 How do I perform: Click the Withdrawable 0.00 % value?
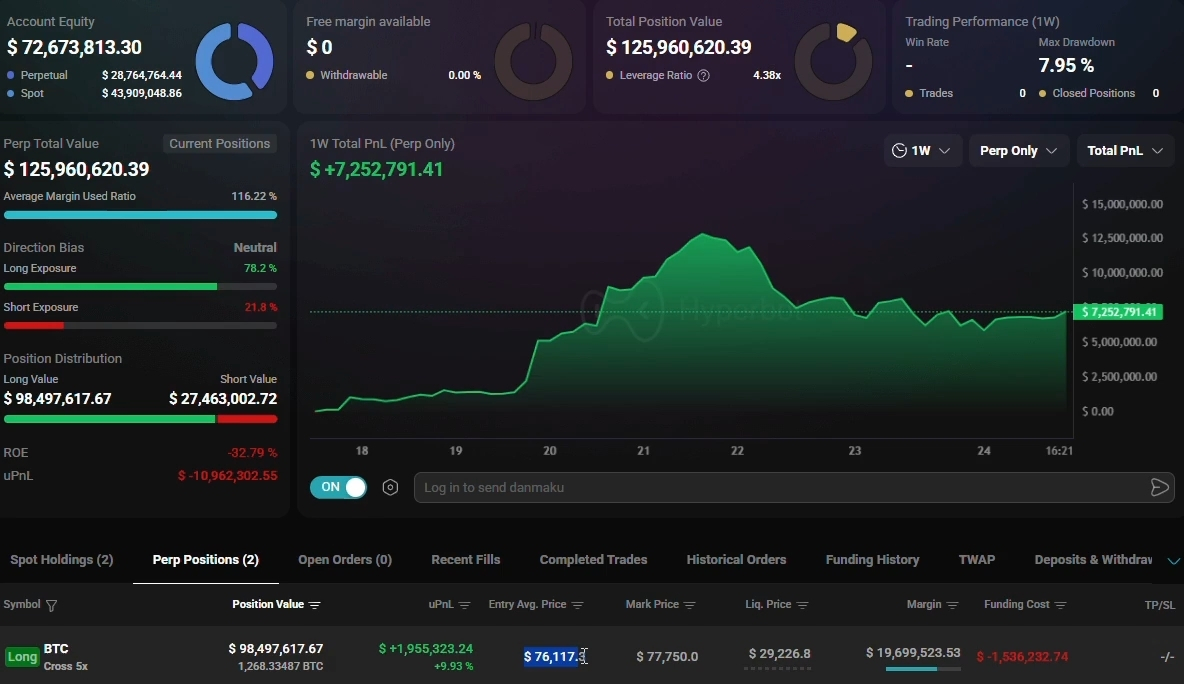[464, 75]
